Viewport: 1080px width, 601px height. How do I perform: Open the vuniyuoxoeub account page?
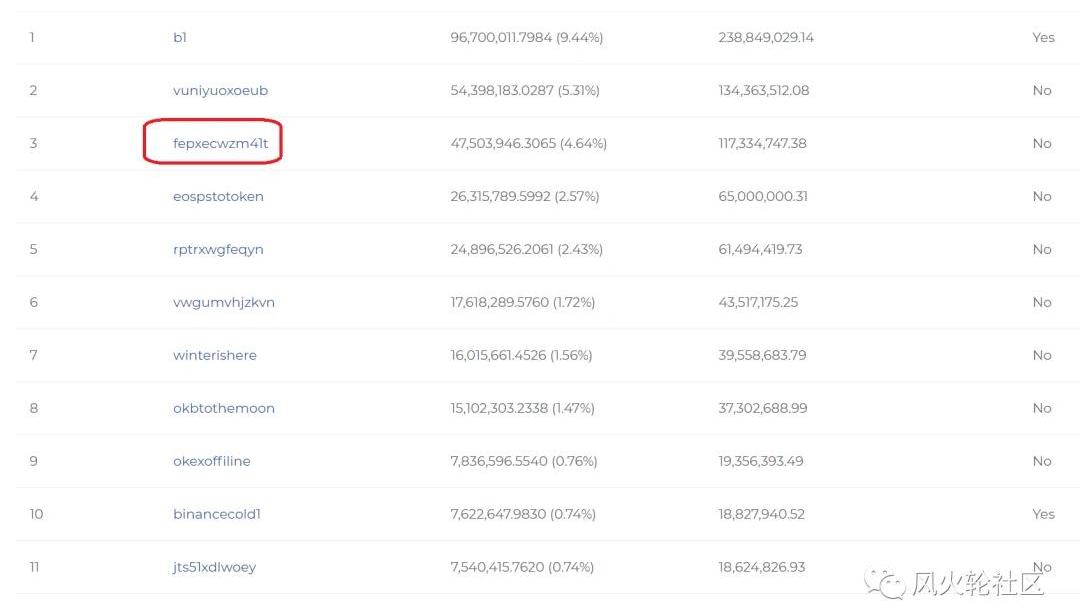click(x=220, y=91)
